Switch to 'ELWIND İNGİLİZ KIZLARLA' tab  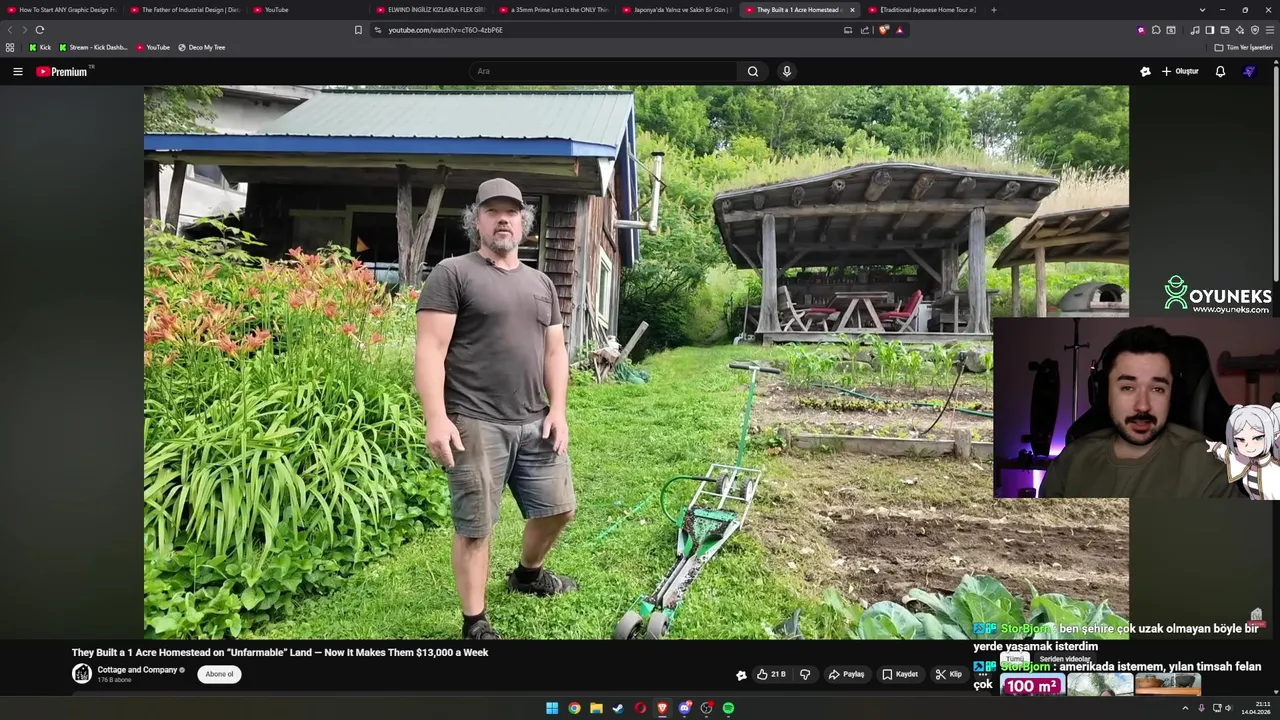[x=431, y=10]
